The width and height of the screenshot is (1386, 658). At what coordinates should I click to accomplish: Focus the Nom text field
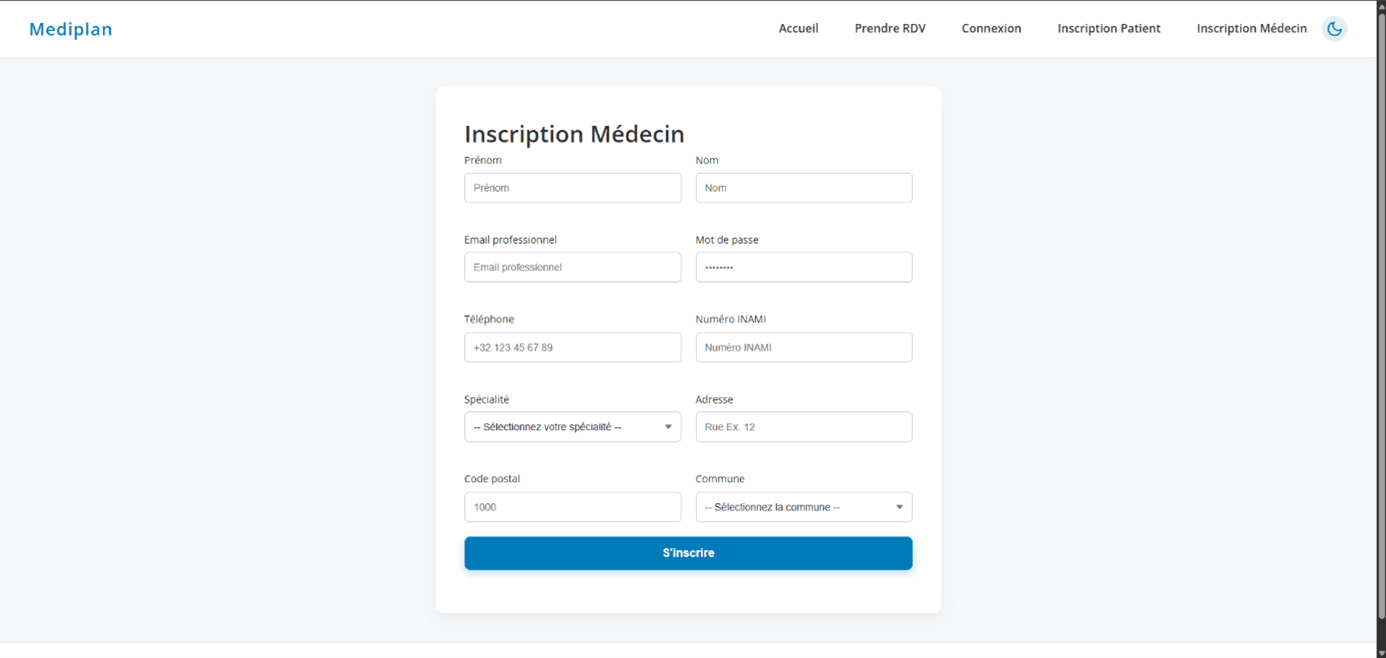[x=803, y=187]
